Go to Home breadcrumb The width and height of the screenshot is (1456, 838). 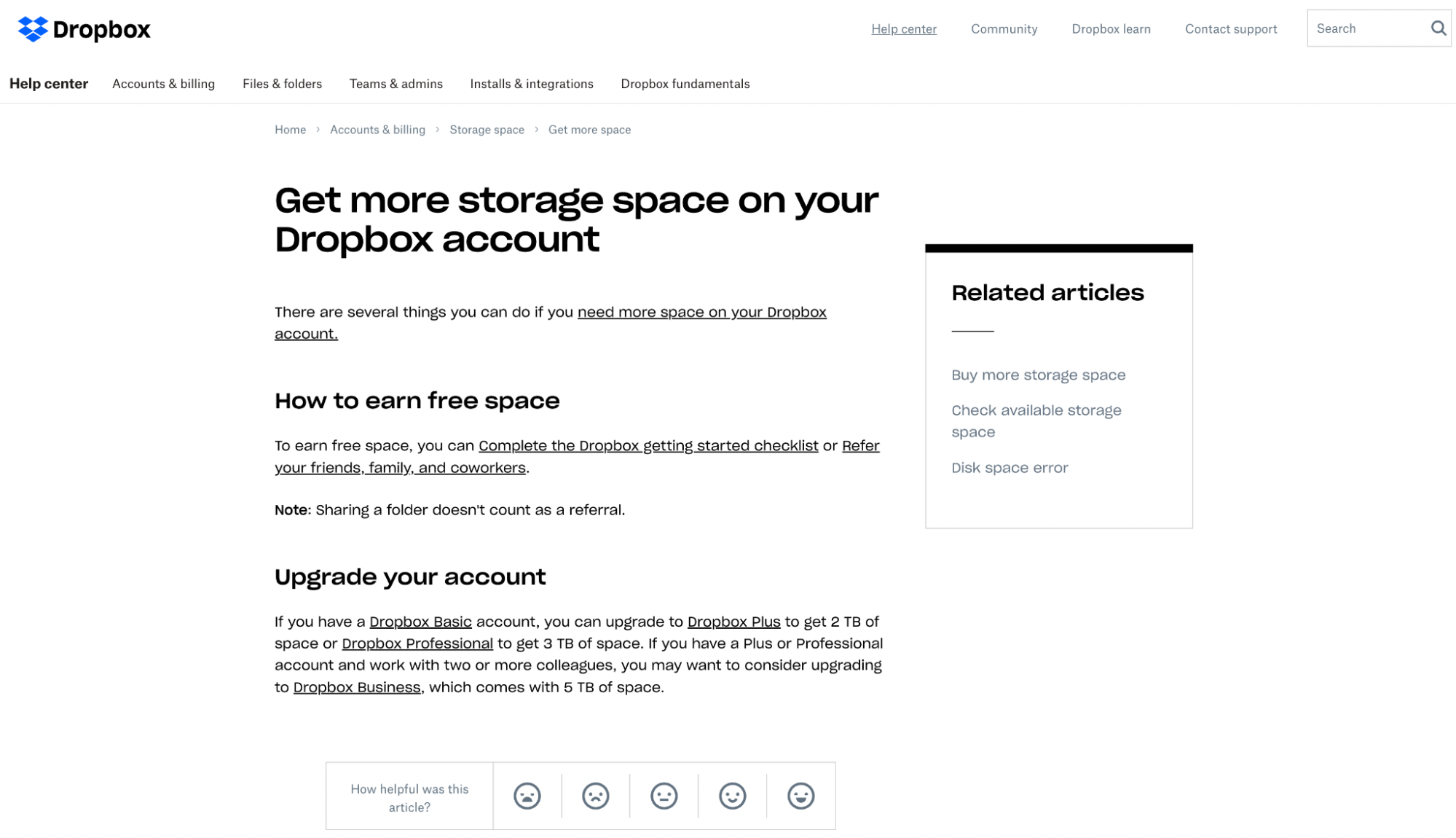[x=290, y=130]
